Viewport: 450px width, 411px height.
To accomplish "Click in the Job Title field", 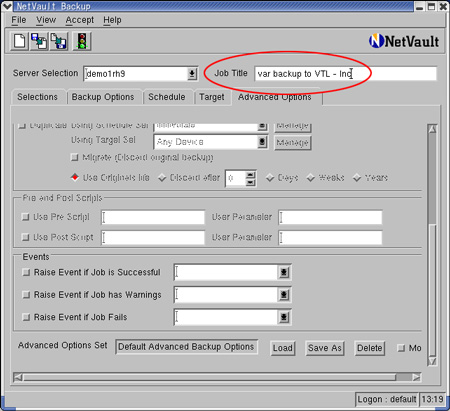I will [345, 74].
